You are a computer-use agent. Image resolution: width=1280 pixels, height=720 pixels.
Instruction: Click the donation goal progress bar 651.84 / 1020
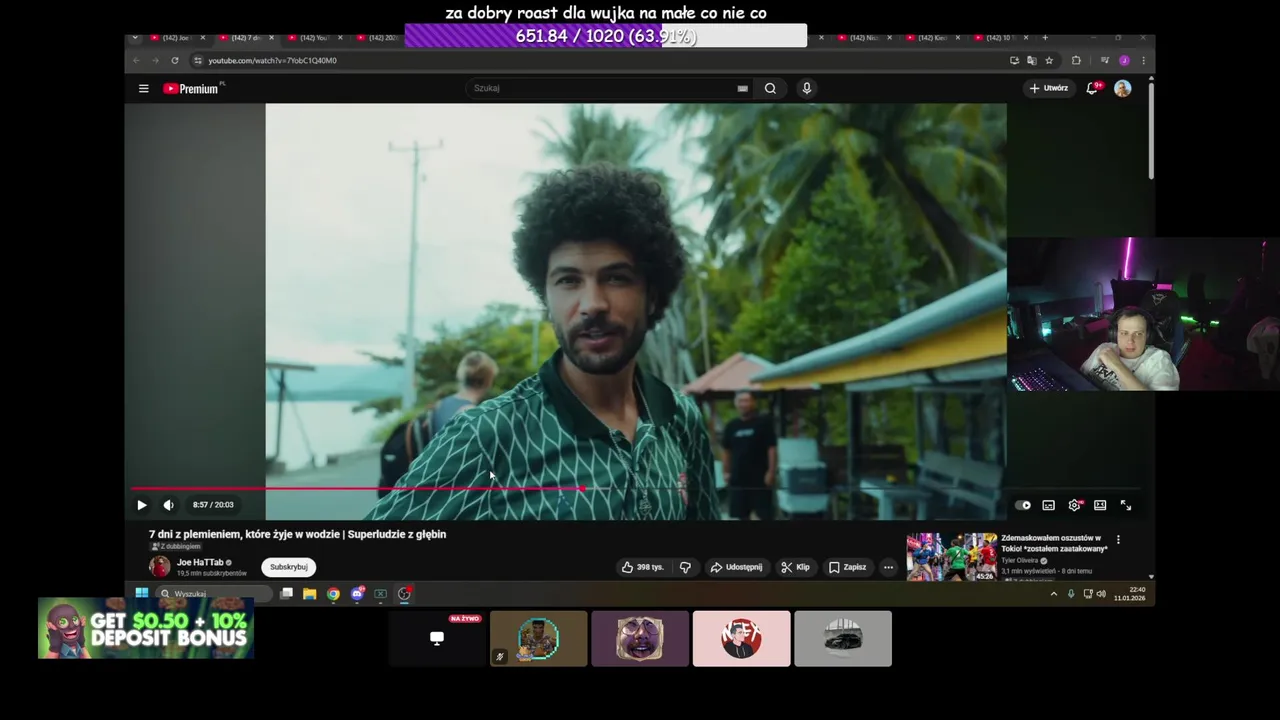click(605, 36)
